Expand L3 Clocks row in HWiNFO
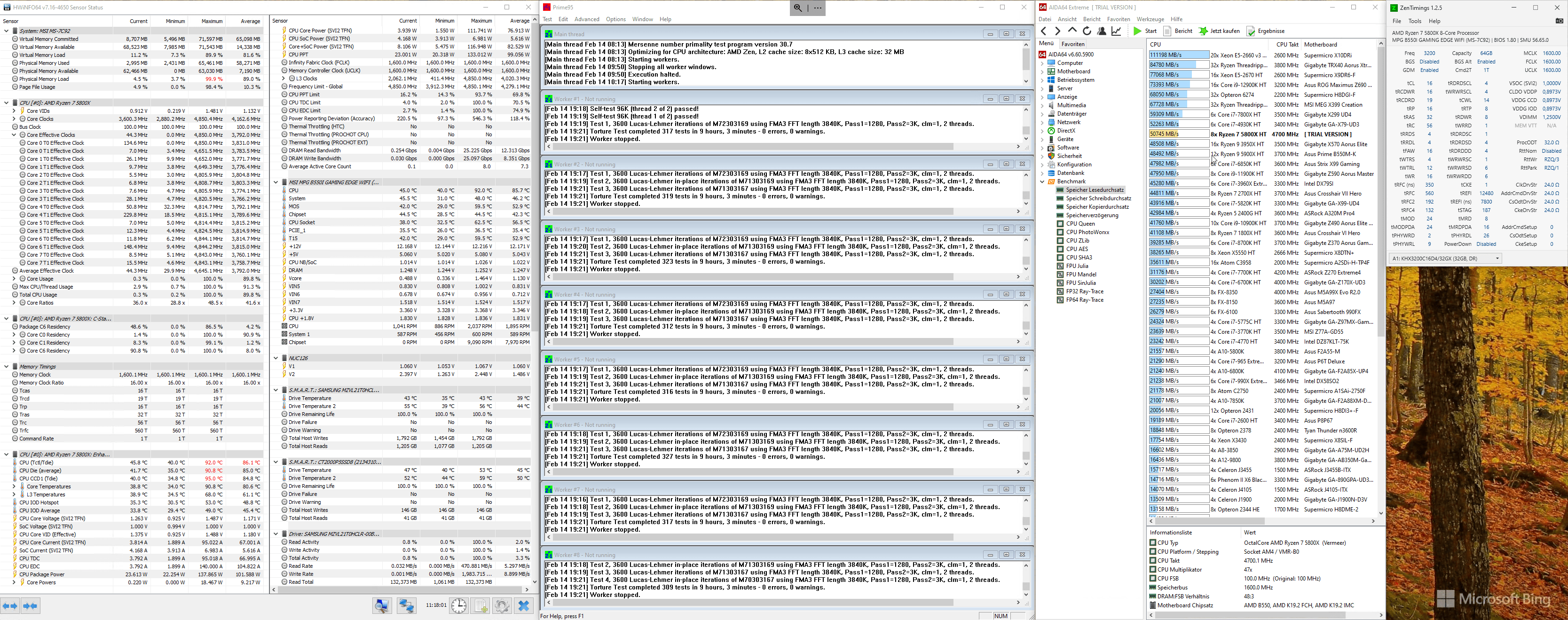The image size is (1568, 620). click(x=283, y=78)
